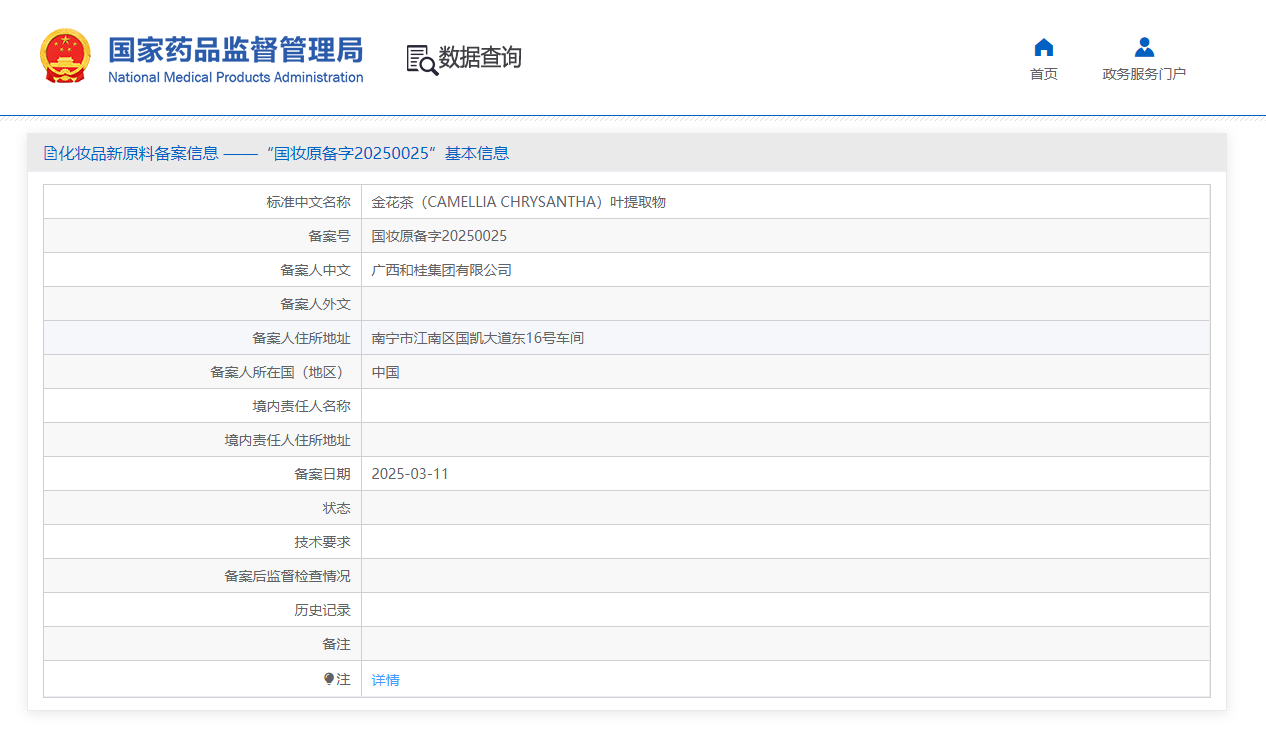
Task: Click the lightbulb icon beside 注
Action: tap(329, 679)
